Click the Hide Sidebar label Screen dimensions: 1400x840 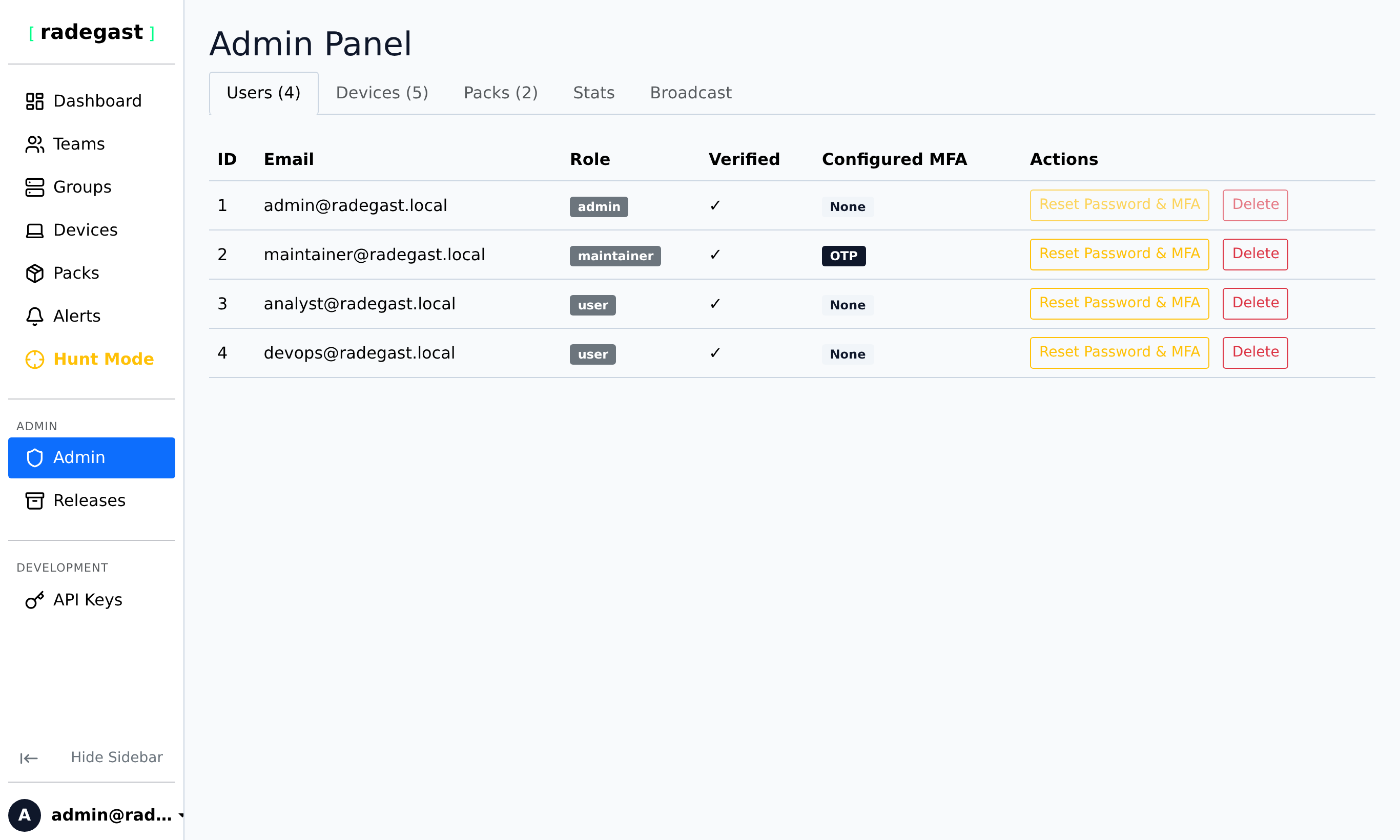[x=117, y=758]
